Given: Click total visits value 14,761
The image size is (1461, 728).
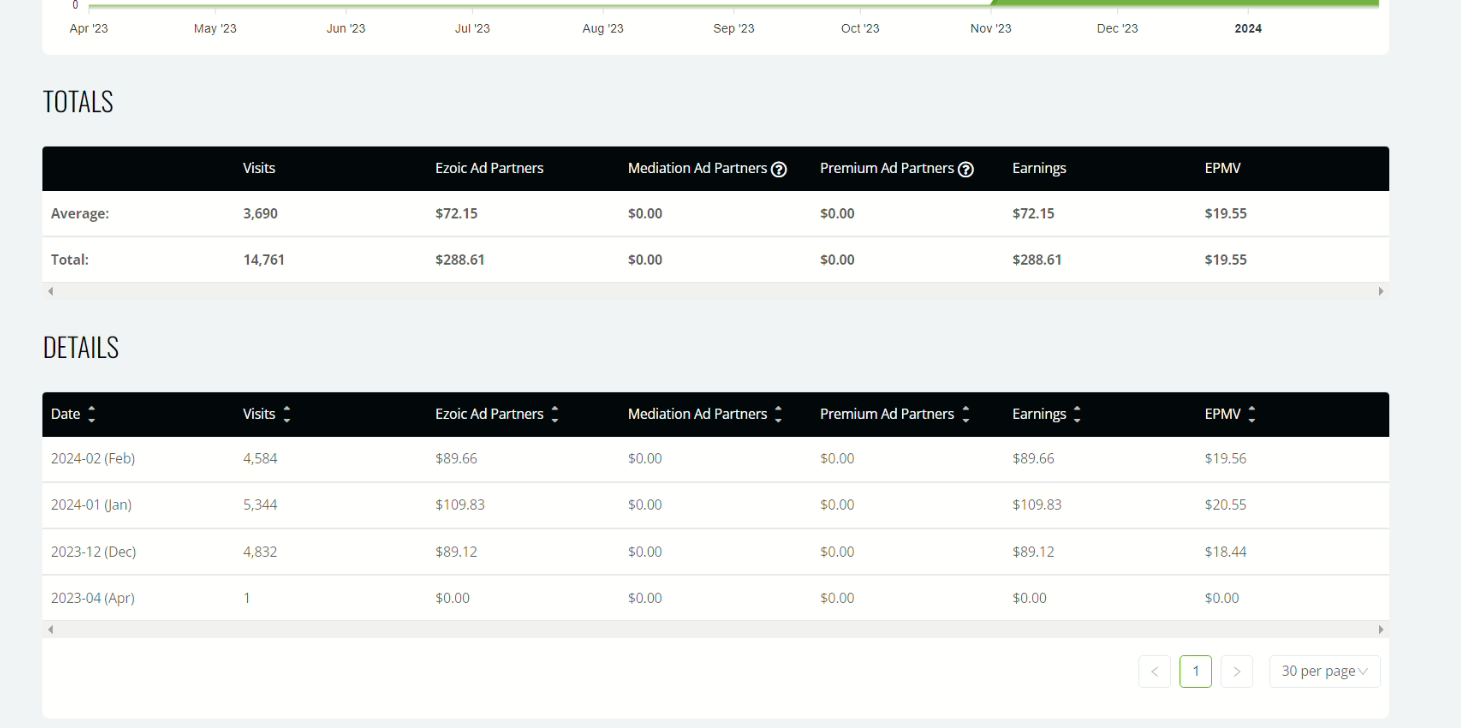Looking at the screenshot, I should tap(264, 260).
